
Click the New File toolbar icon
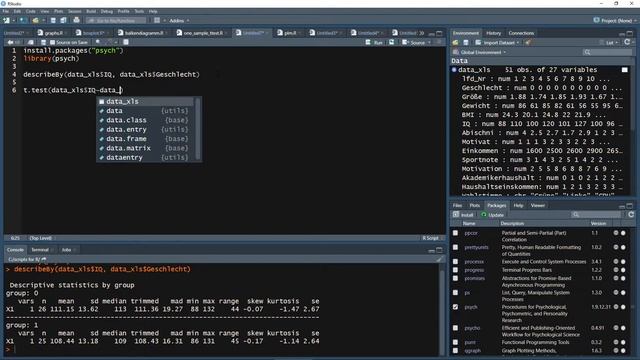click(x=7, y=20)
